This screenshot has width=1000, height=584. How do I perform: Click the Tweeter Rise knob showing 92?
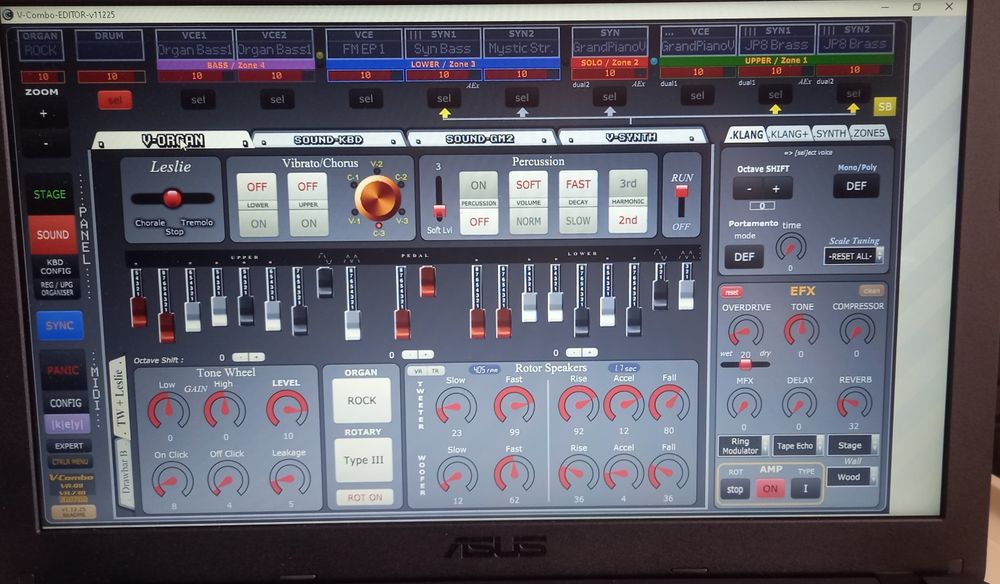click(578, 404)
